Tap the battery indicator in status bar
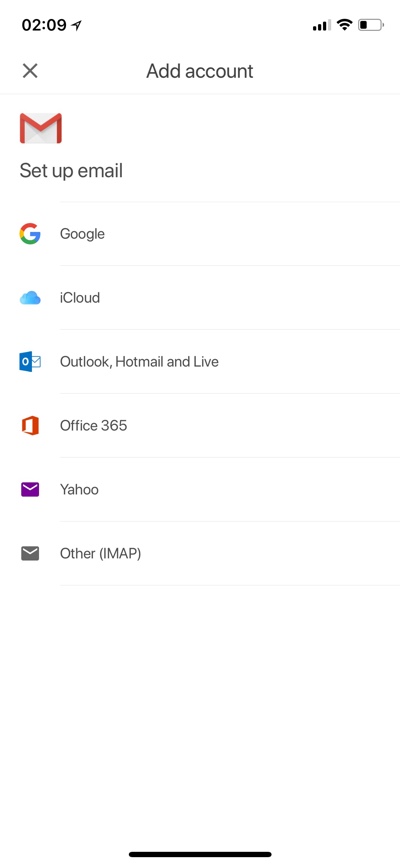 [x=371, y=25]
